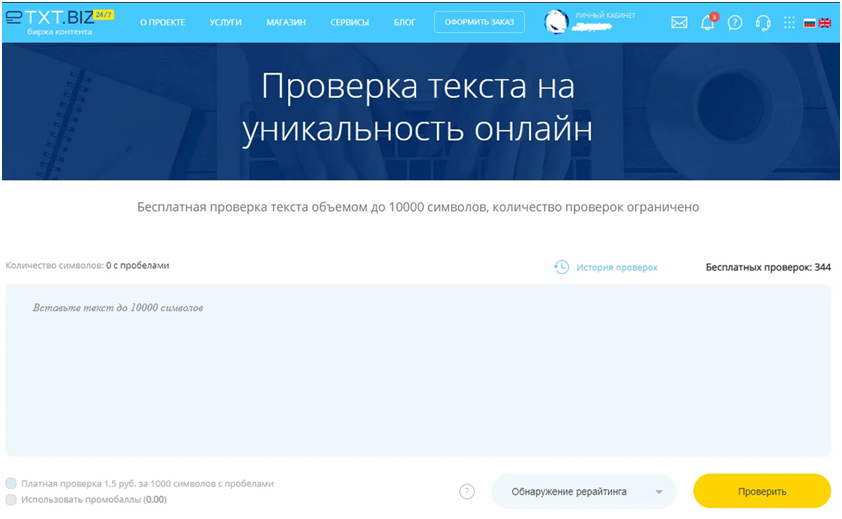
Task: Expand the 'Обнаружение рерайтинга' dropdown
Action: (x=584, y=492)
